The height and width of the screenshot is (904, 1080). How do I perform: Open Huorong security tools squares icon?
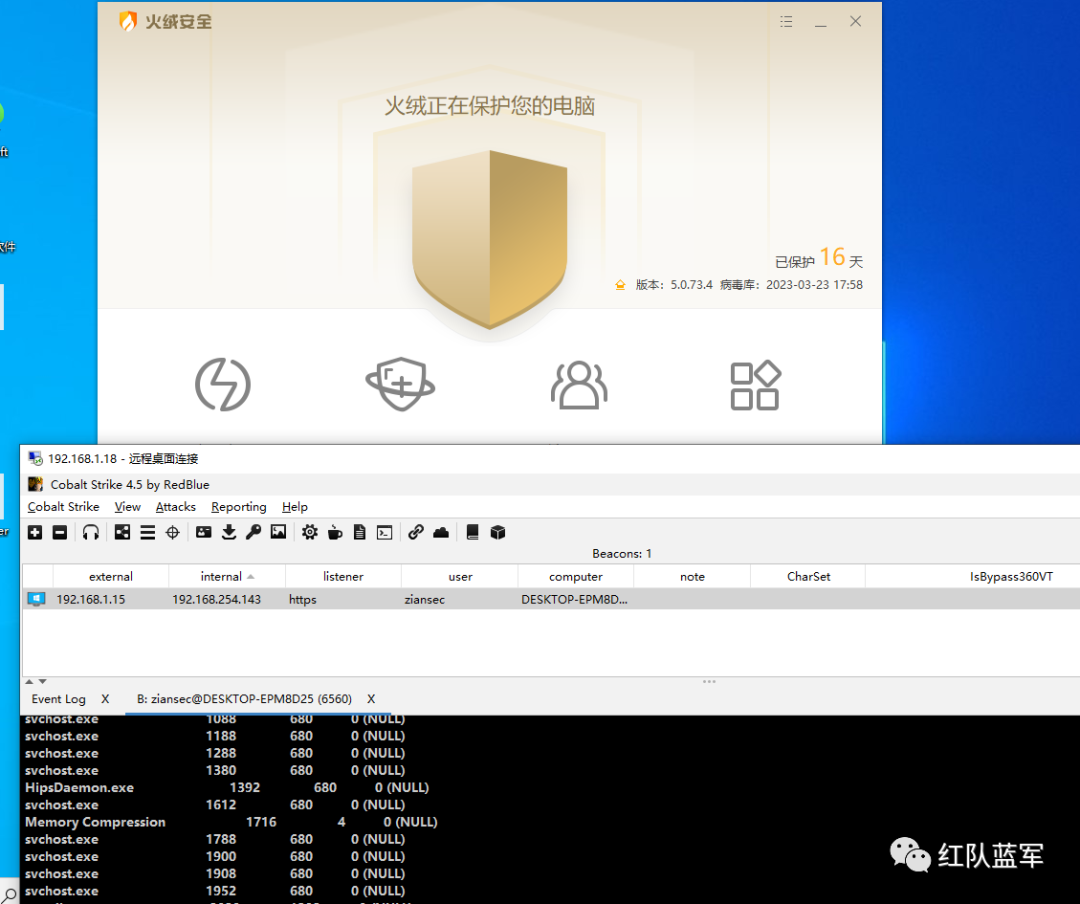click(756, 385)
